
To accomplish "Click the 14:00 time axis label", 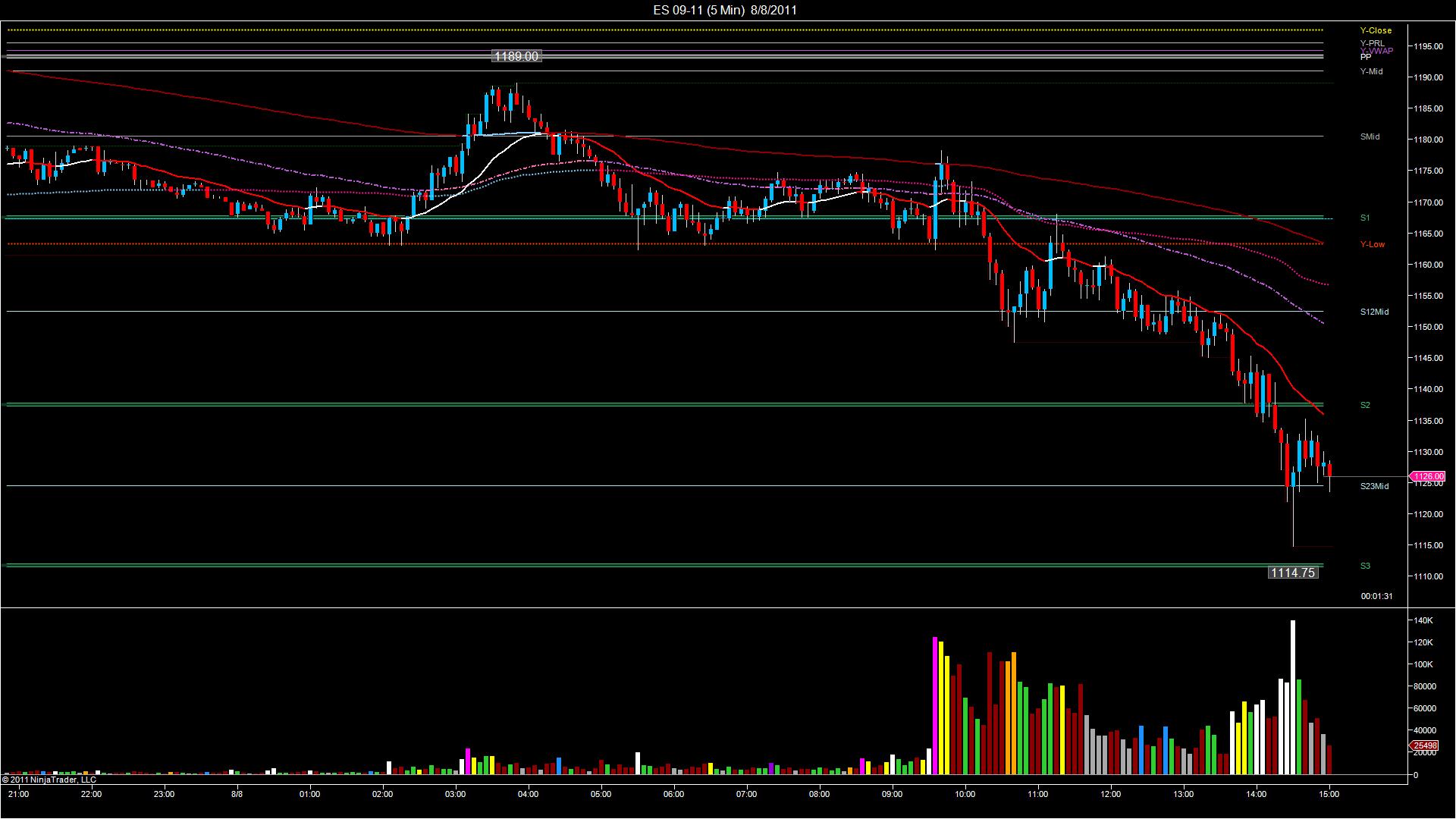I will 1256,794.
